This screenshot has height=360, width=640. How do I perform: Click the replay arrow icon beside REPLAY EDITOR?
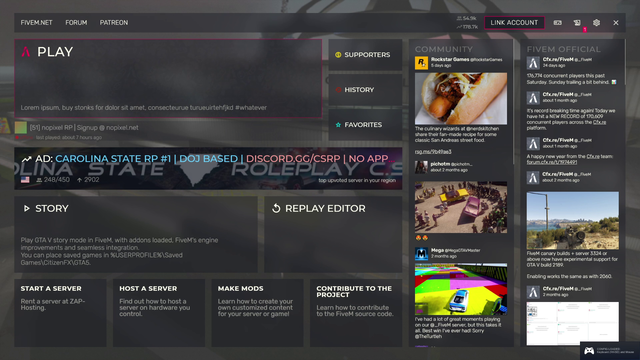[276, 209]
